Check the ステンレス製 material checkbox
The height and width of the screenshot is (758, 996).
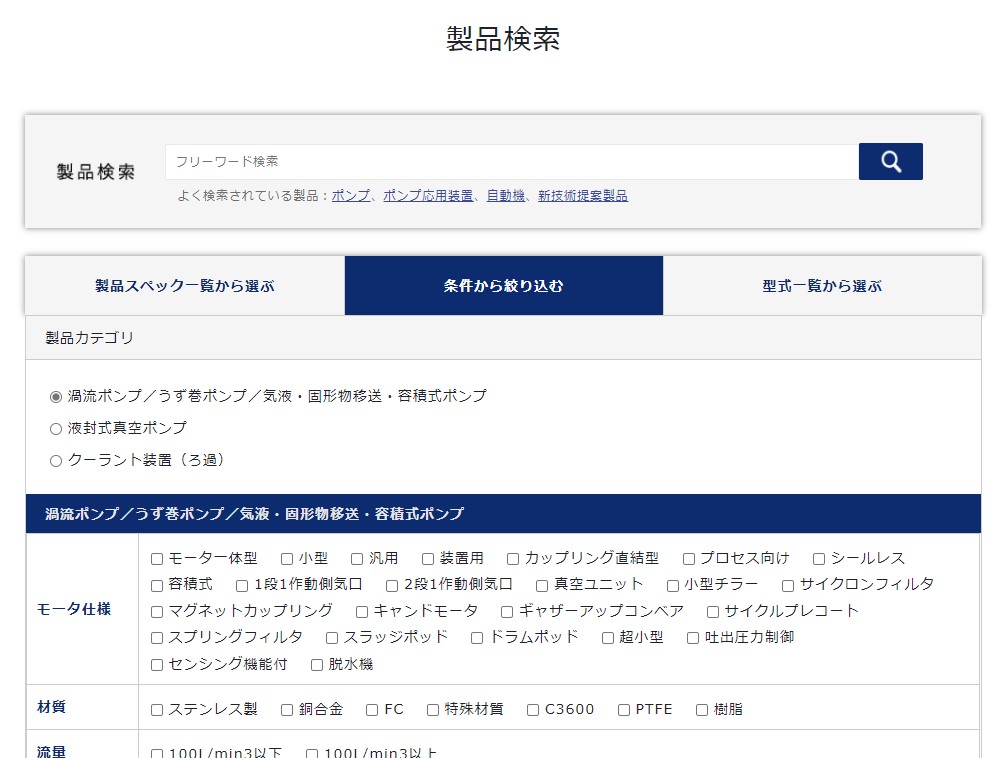(x=157, y=710)
